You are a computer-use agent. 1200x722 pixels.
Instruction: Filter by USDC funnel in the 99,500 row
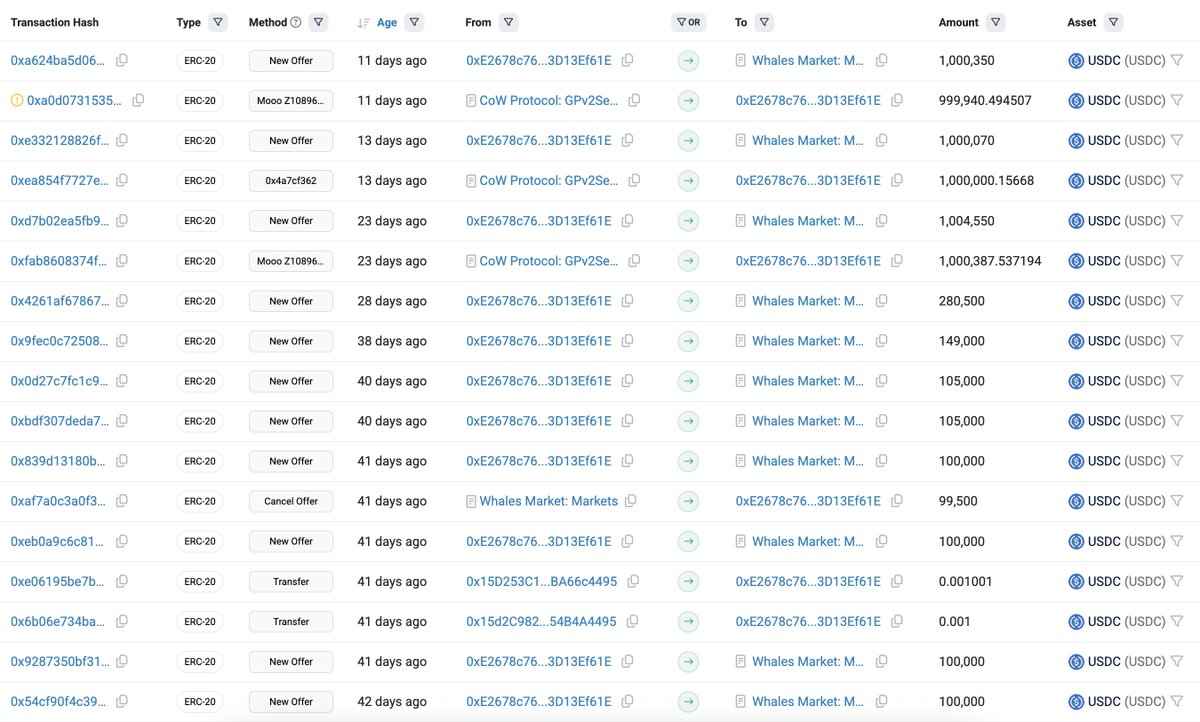point(1176,501)
